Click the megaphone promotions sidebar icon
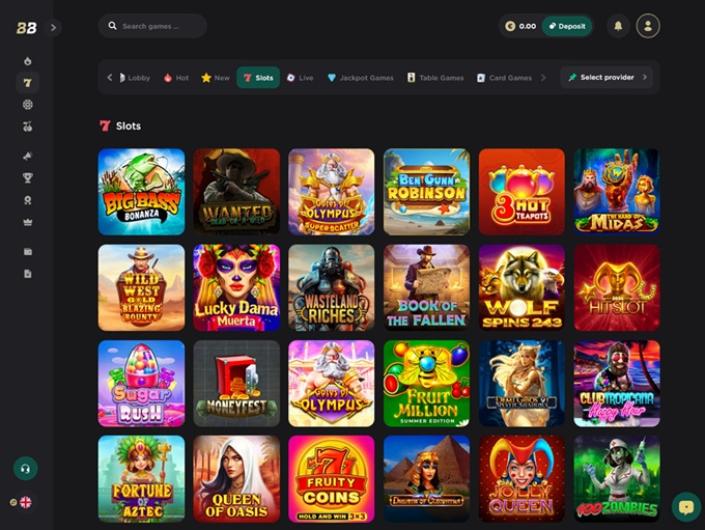The height and width of the screenshot is (530, 705). click(28, 156)
